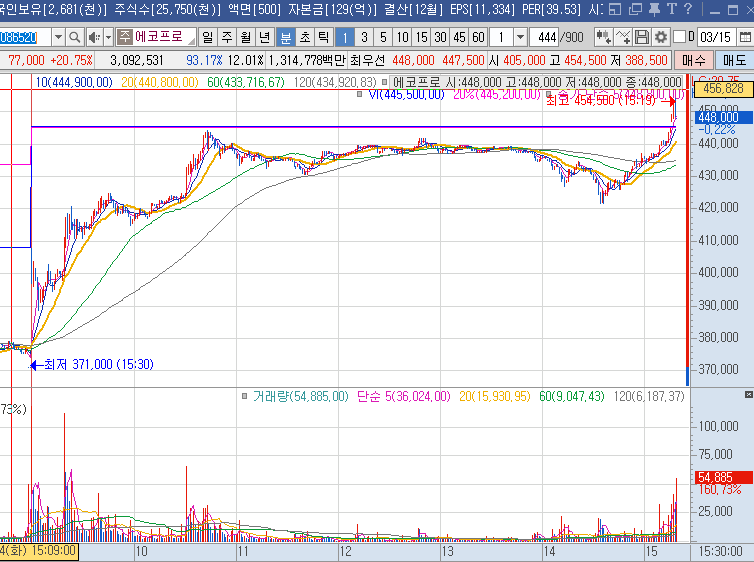Click the 주 market type icon

125,36
